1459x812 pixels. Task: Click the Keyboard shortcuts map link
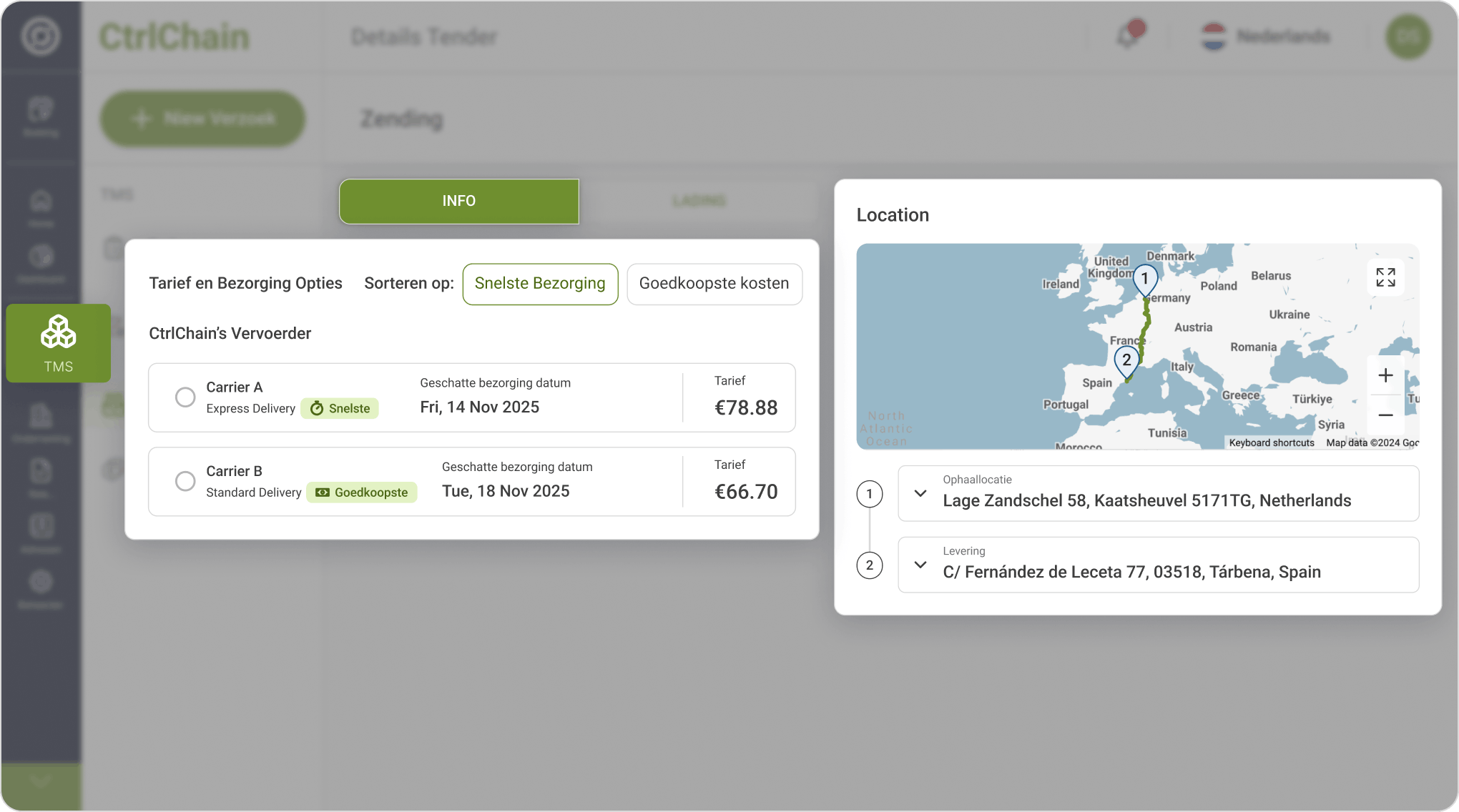(1271, 442)
